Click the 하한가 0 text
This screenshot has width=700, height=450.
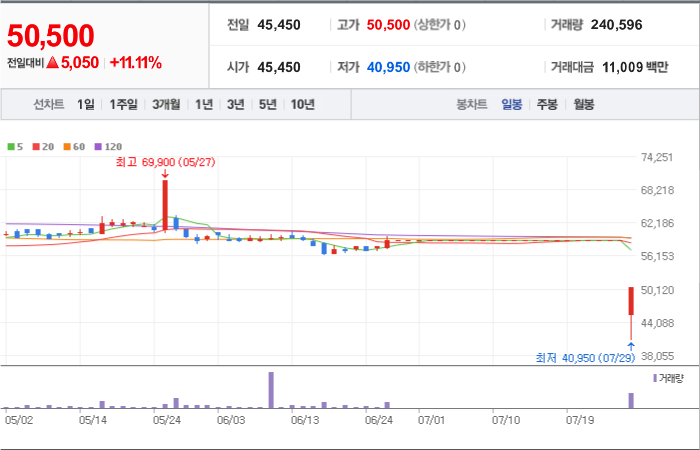[439, 67]
